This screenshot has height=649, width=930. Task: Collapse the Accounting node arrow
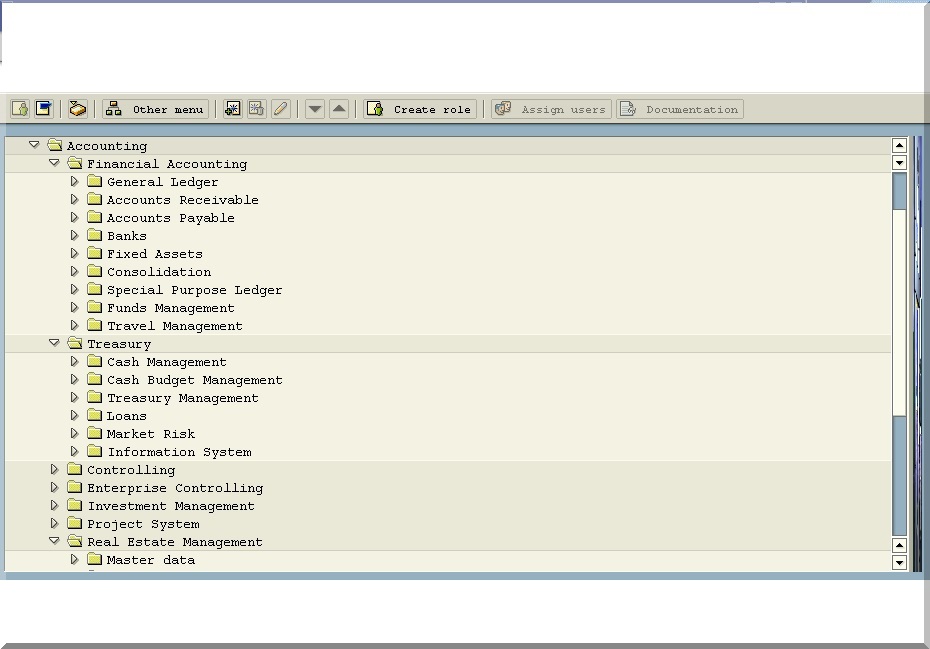[x=34, y=145]
